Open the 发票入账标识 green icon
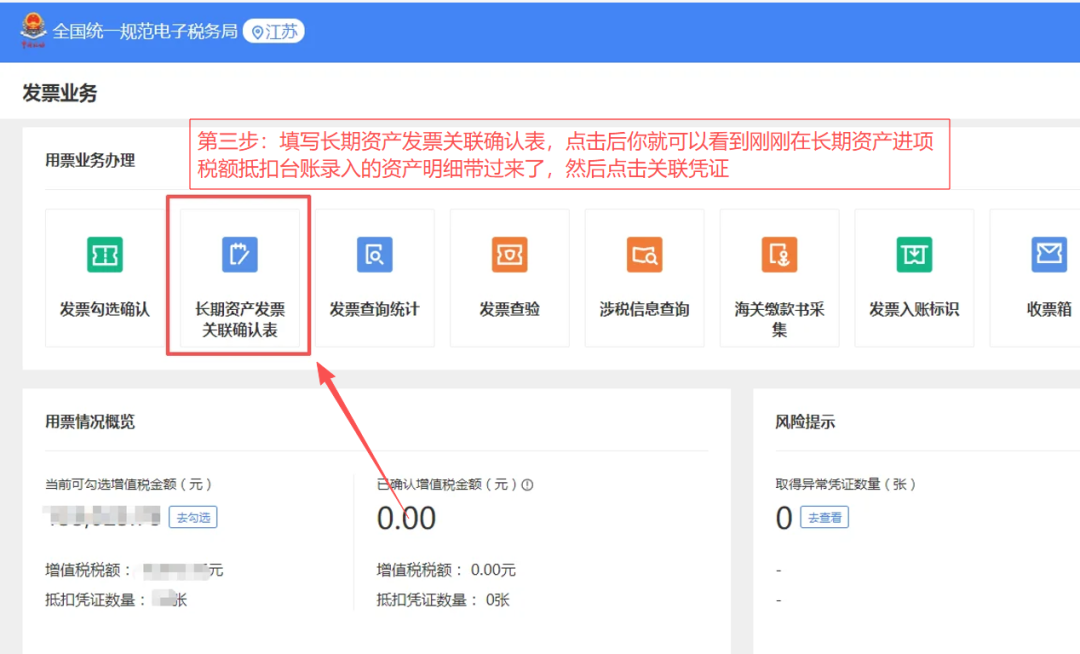1080x654 pixels. 914,255
